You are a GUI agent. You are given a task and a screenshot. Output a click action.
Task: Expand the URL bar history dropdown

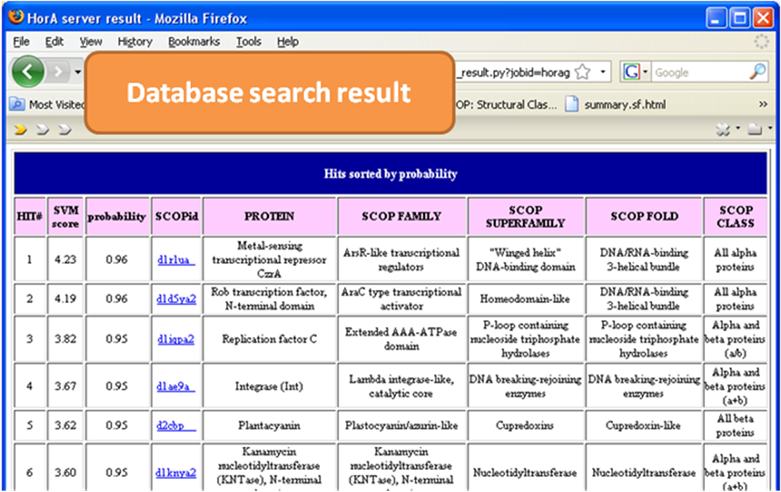[603, 72]
